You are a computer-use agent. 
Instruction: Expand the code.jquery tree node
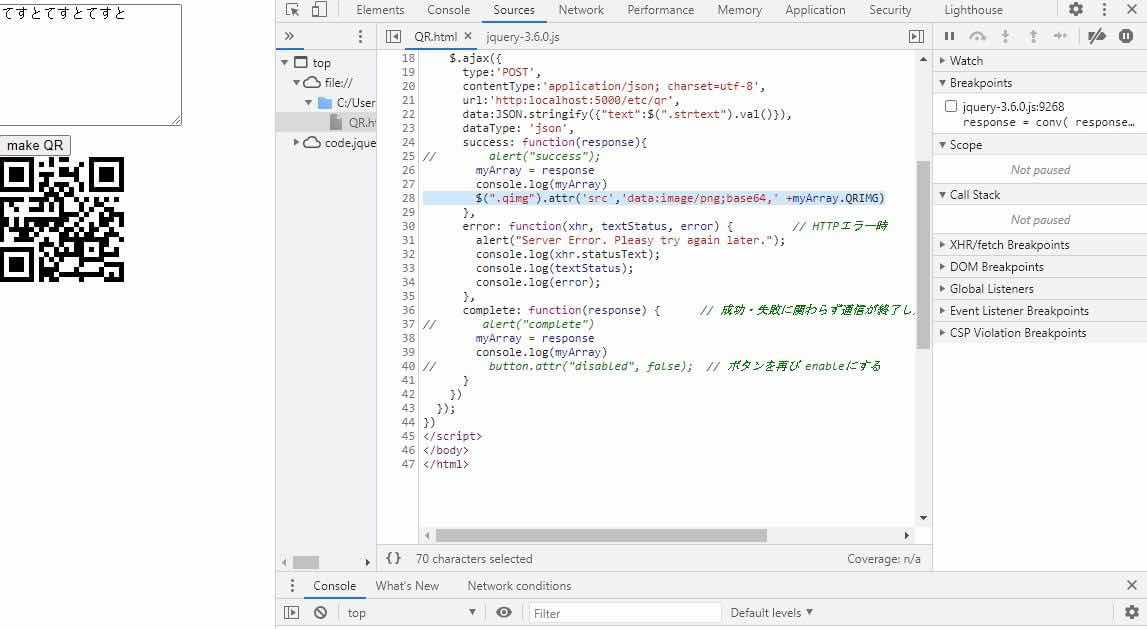(x=296, y=142)
